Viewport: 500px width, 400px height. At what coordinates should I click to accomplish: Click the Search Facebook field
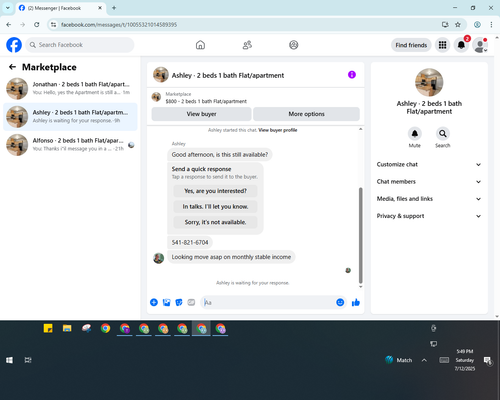click(80, 45)
